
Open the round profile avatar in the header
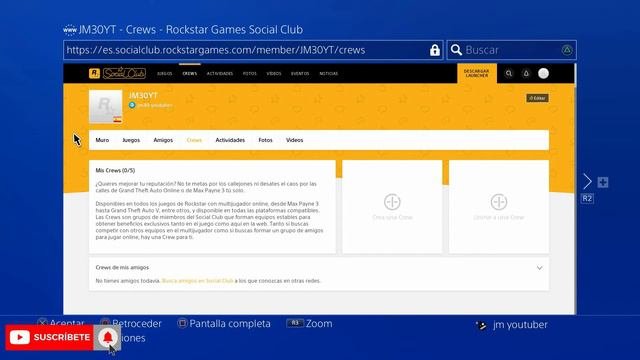(543, 73)
